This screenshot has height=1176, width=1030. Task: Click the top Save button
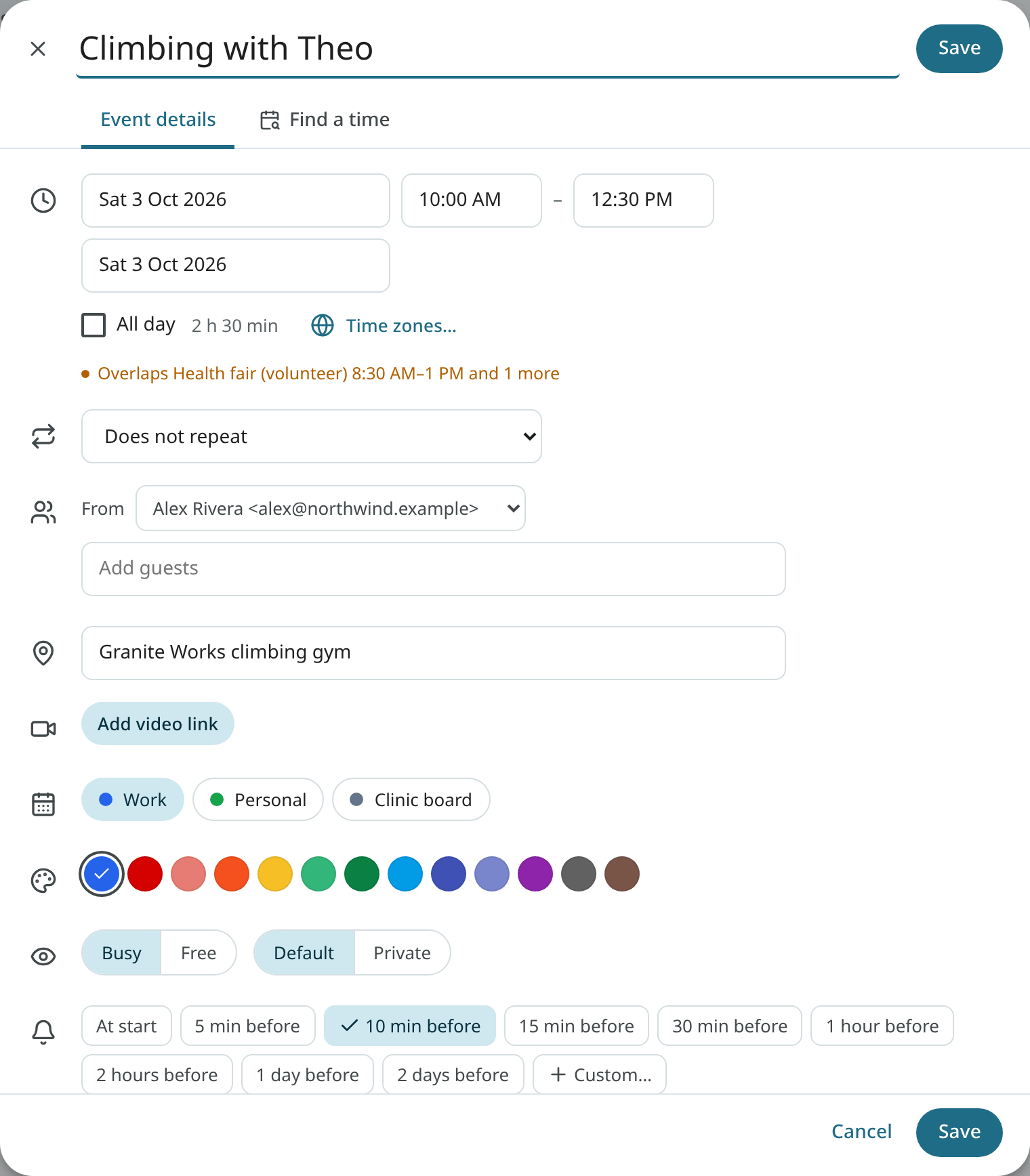[960, 49]
